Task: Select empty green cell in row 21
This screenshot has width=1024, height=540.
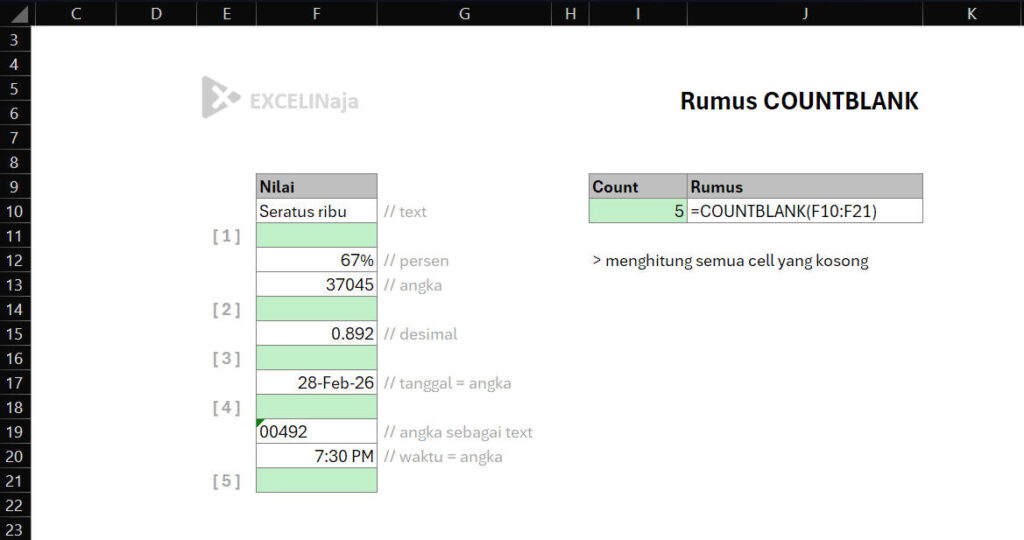Action: [317, 481]
